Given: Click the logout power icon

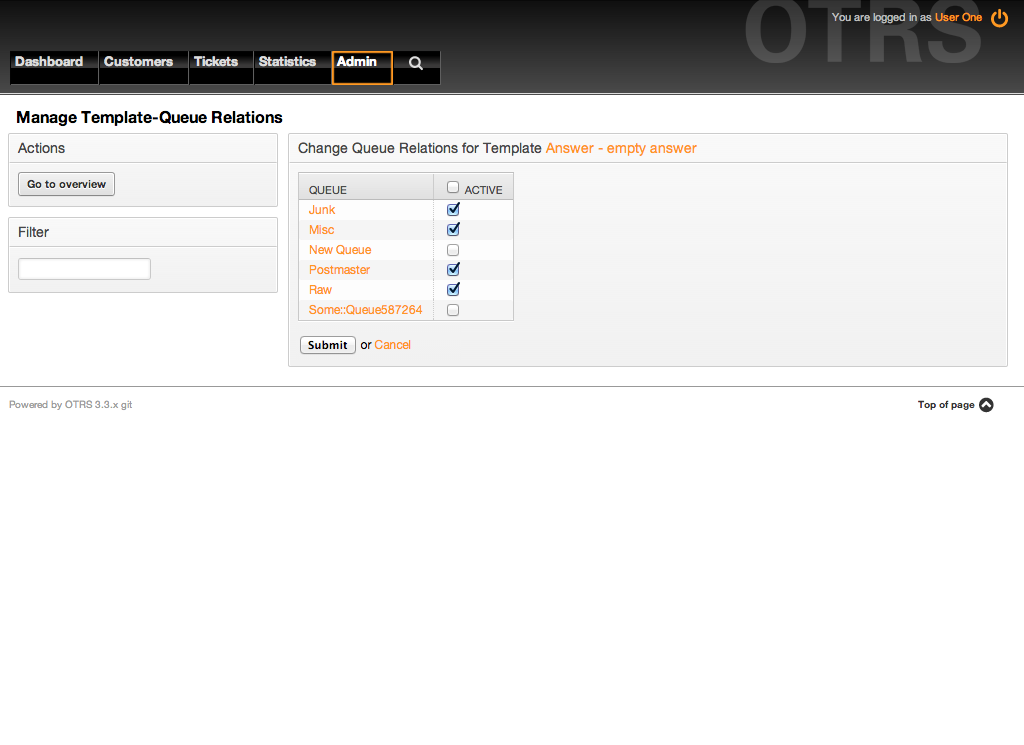Looking at the screenshot, I should tap(999, 18).
